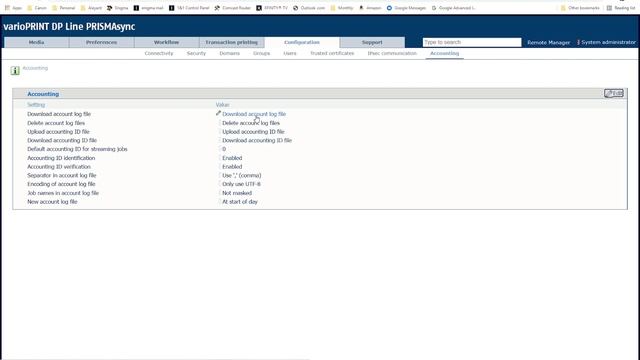640x360 pixels.
Task: Open the browser Reading list
Action: pos(620,8)
